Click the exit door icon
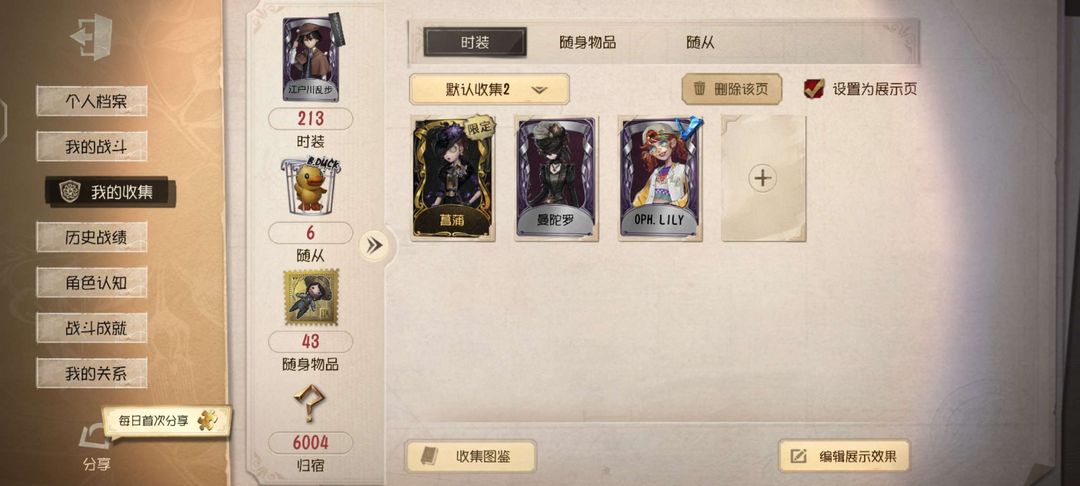 click(91, 36)
